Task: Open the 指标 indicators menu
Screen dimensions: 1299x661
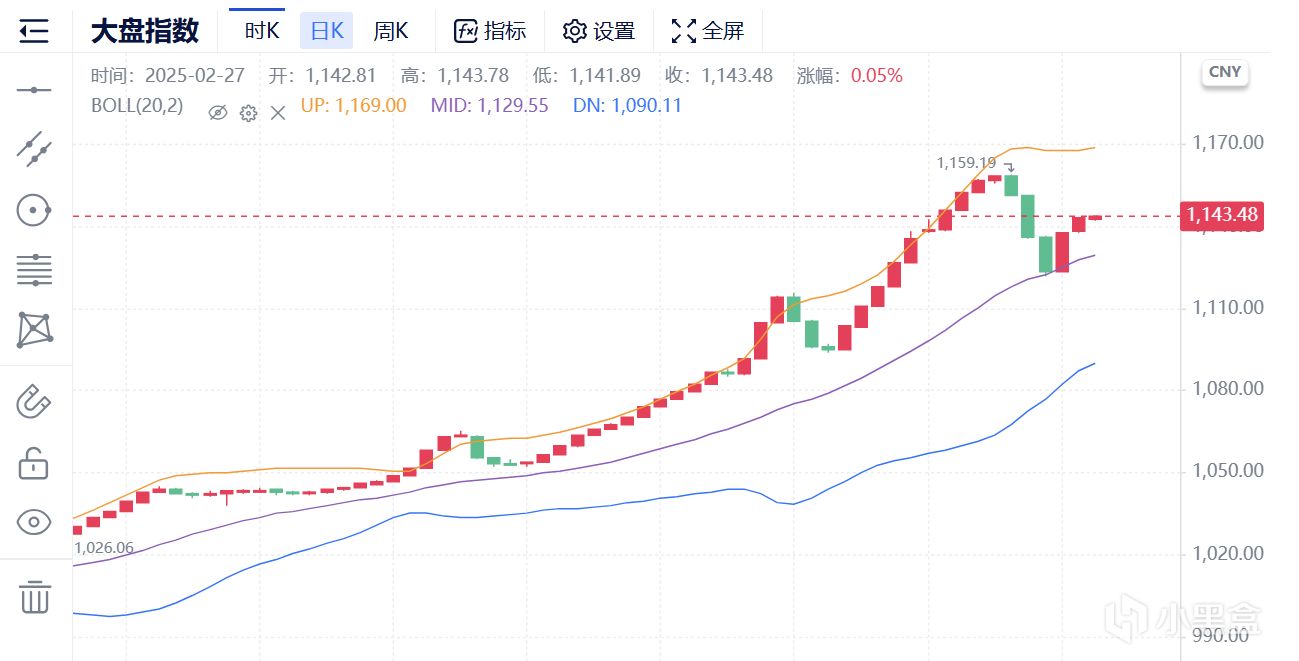Action: coord(490,31)
